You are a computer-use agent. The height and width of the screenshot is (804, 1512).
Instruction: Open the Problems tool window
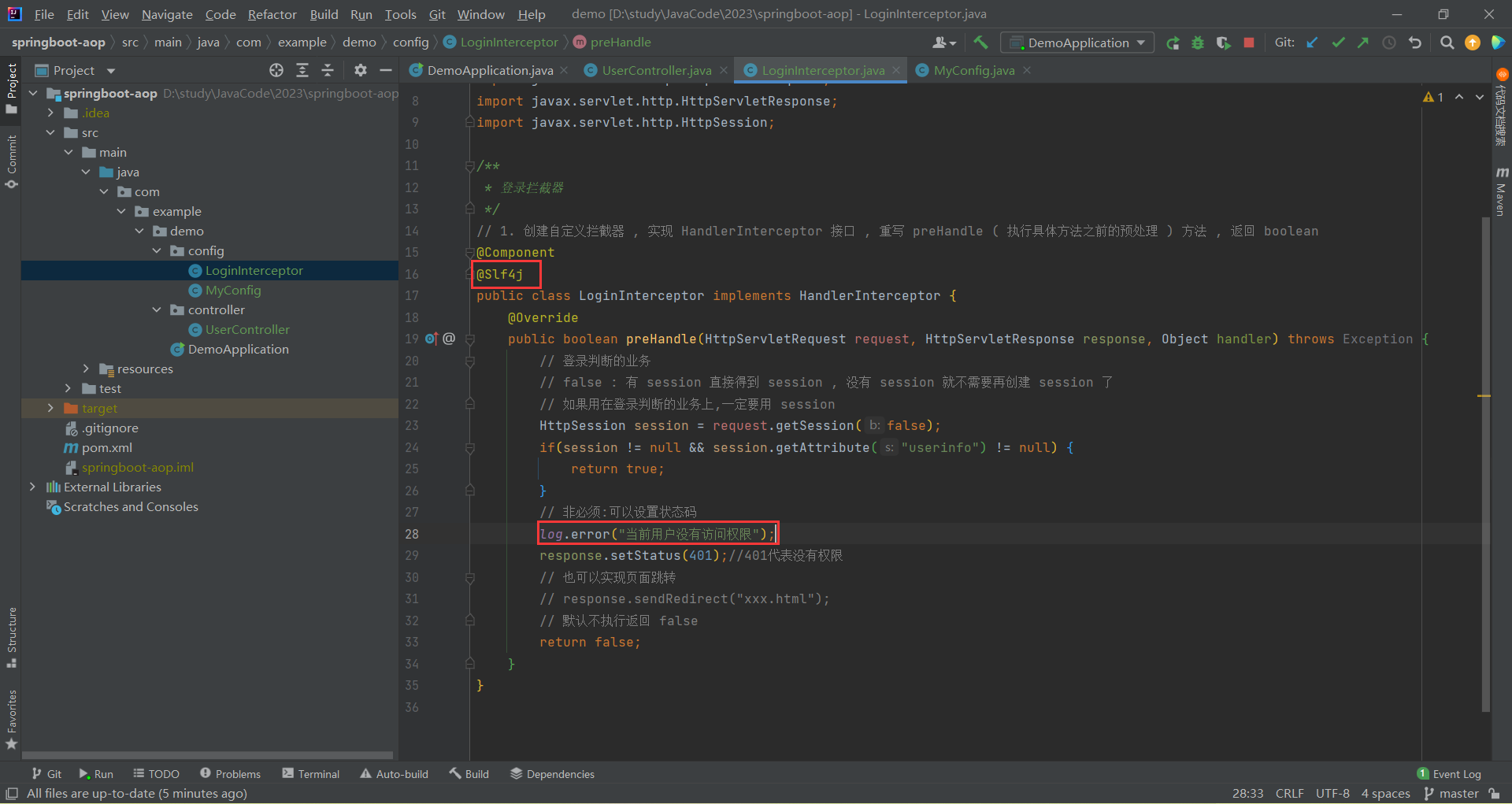tap(230, 774)
